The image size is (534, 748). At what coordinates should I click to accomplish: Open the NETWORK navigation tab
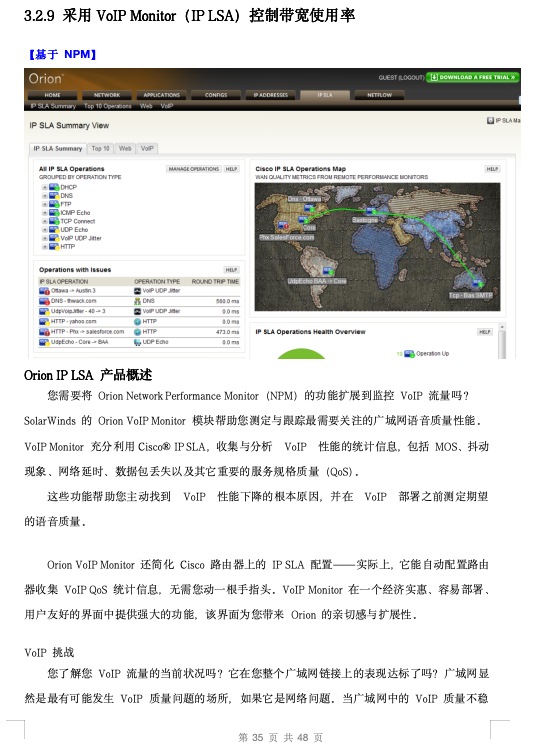pyautogui.click(x=107, y=95)
